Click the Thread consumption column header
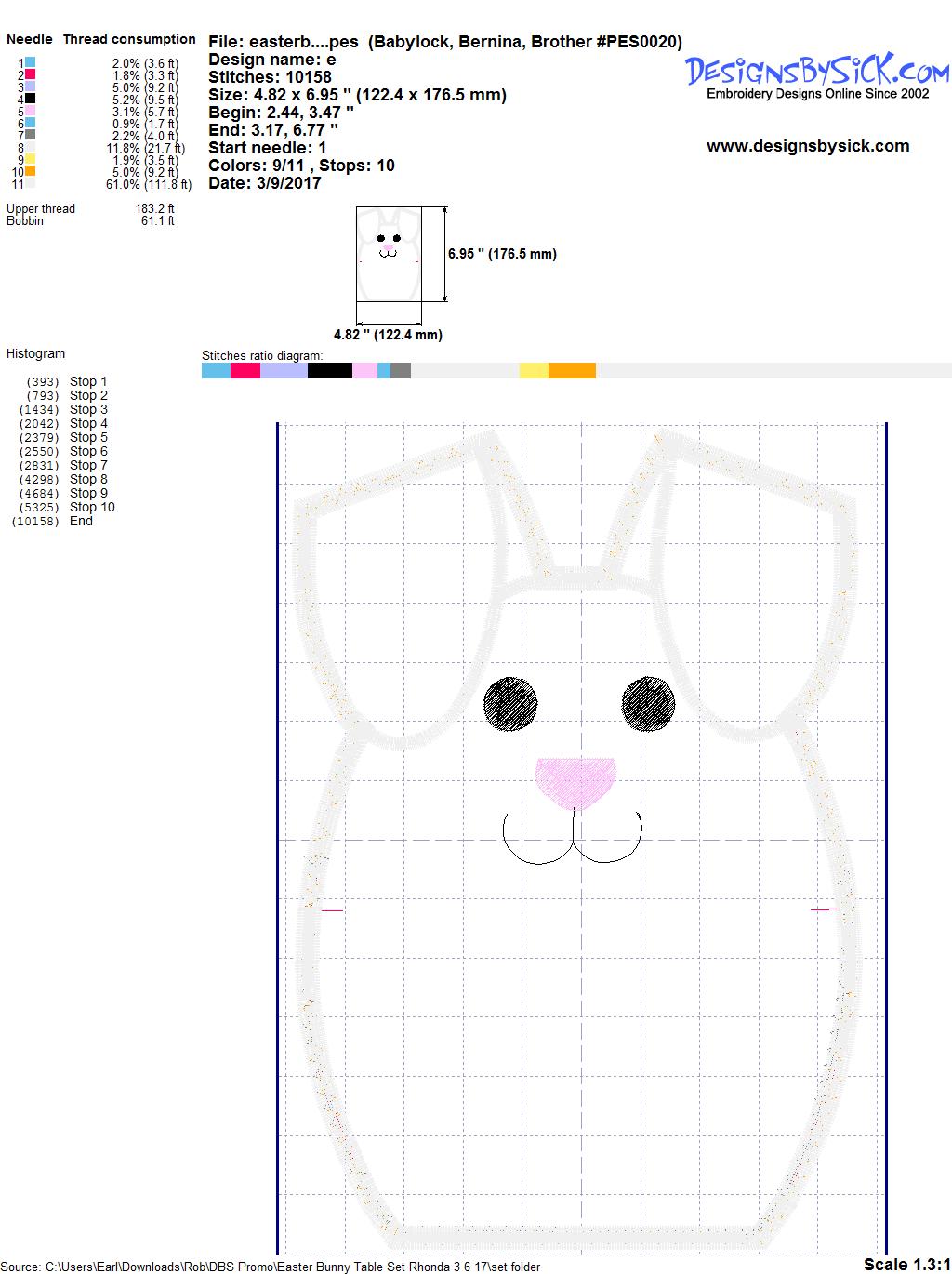952x1274 pixels. click(129, 39)
